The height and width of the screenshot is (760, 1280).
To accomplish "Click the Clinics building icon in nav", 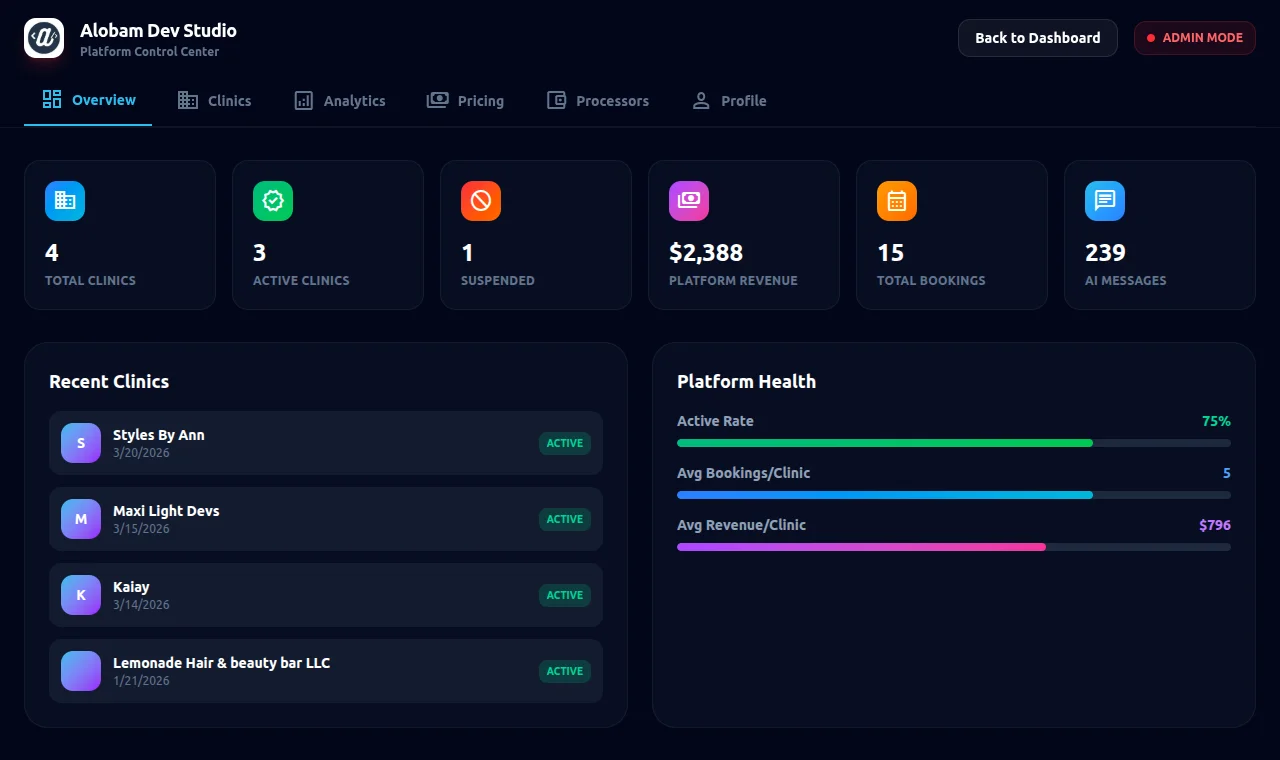I will coord(188,100).
